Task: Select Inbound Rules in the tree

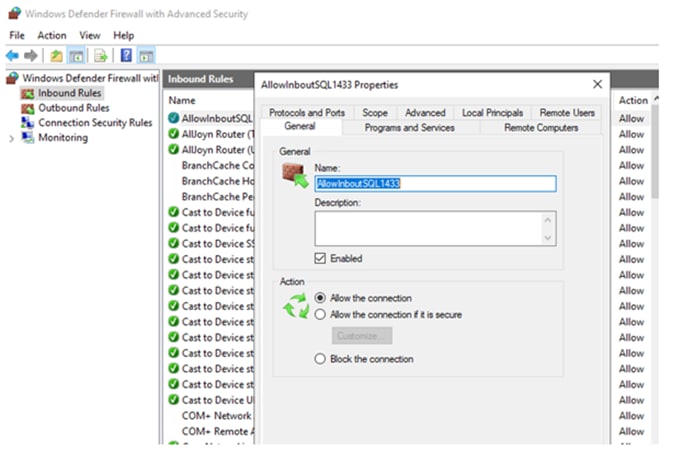Action: 70,93
